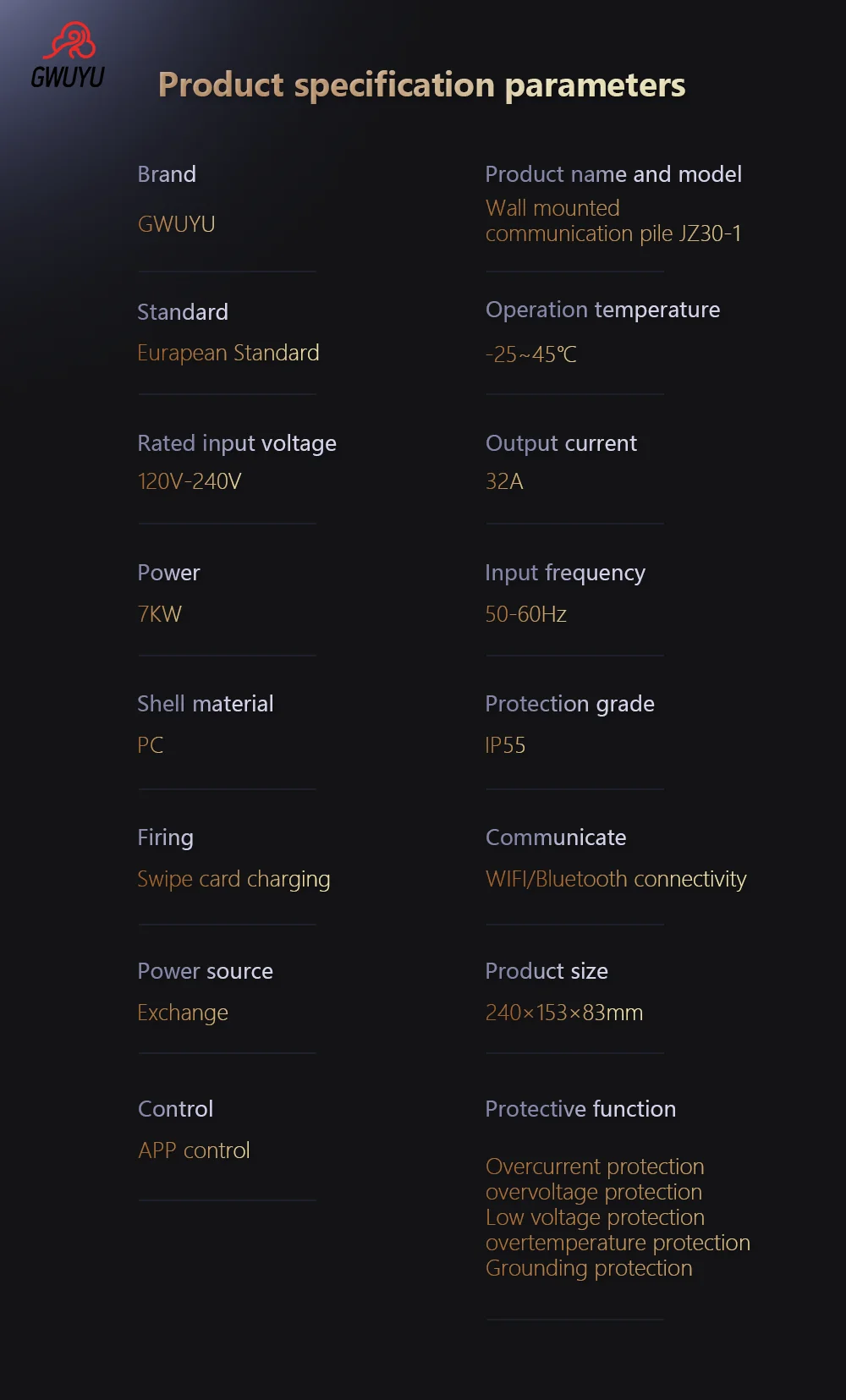Select the 7KW power value
The height and width of the screenshot is (1400, 846).
[x=160, y=614]
